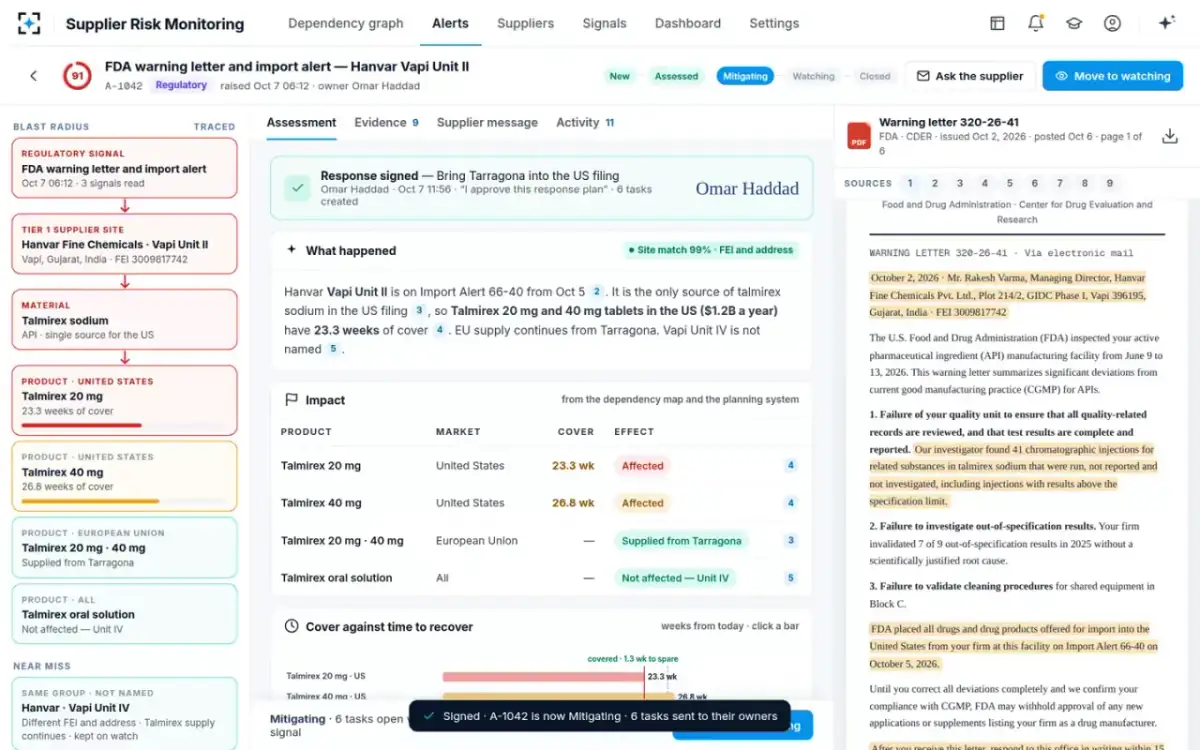
Task: Open the user profile icon
Action: [1112, 23]
